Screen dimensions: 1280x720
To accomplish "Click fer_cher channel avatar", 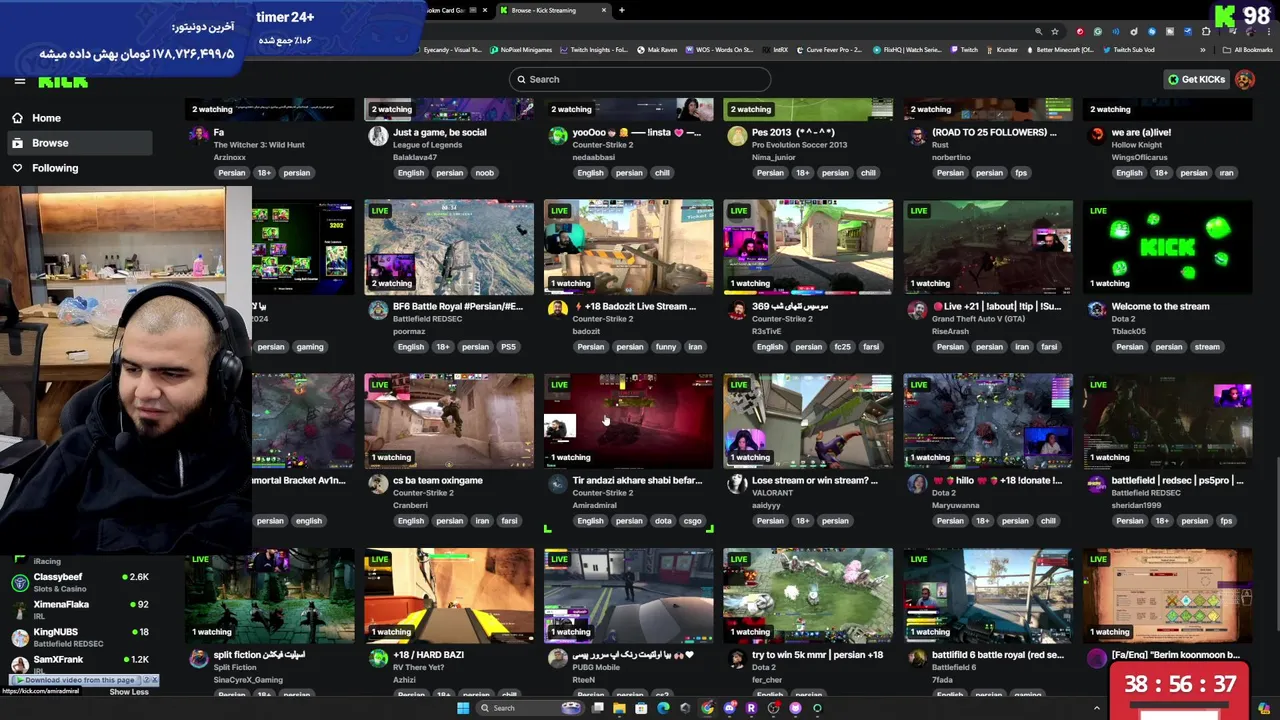I will click(x=737, y=658).
